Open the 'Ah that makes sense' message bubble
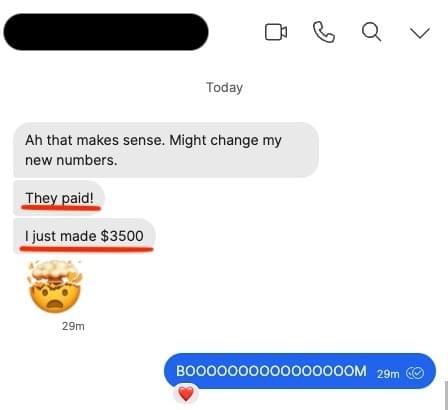The image size is (448, 410). tap(166, 150)
